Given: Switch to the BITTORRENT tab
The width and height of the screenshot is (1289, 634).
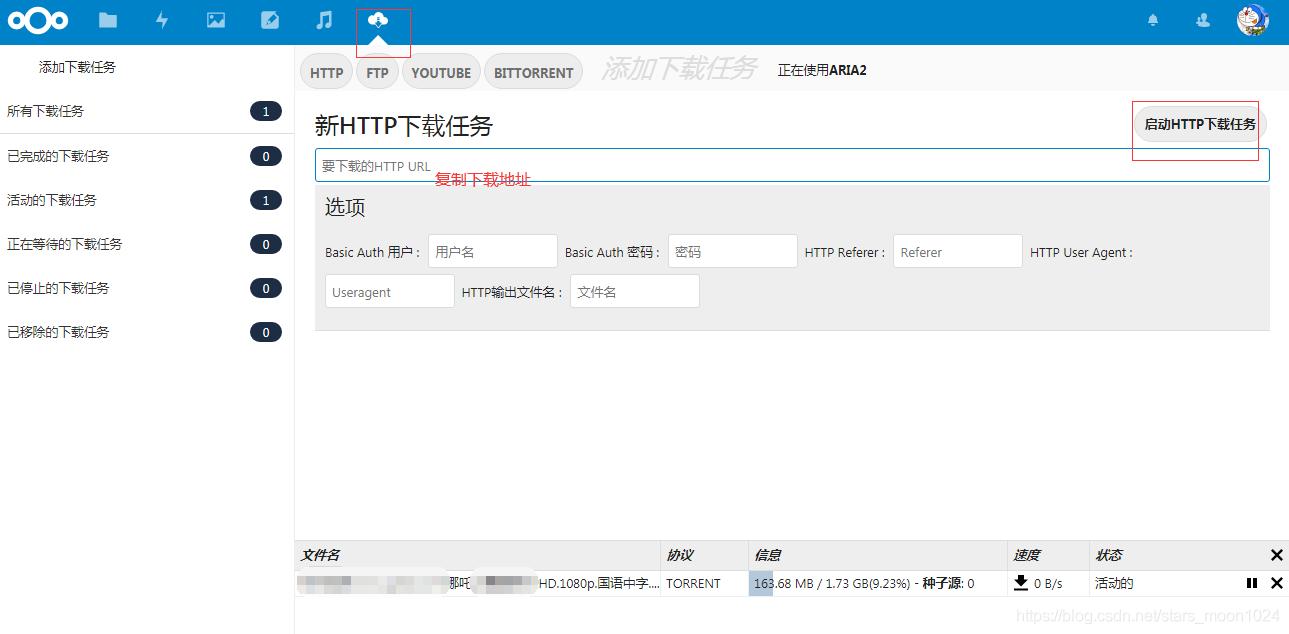Looking at the screenshot, I should point(533,71).
